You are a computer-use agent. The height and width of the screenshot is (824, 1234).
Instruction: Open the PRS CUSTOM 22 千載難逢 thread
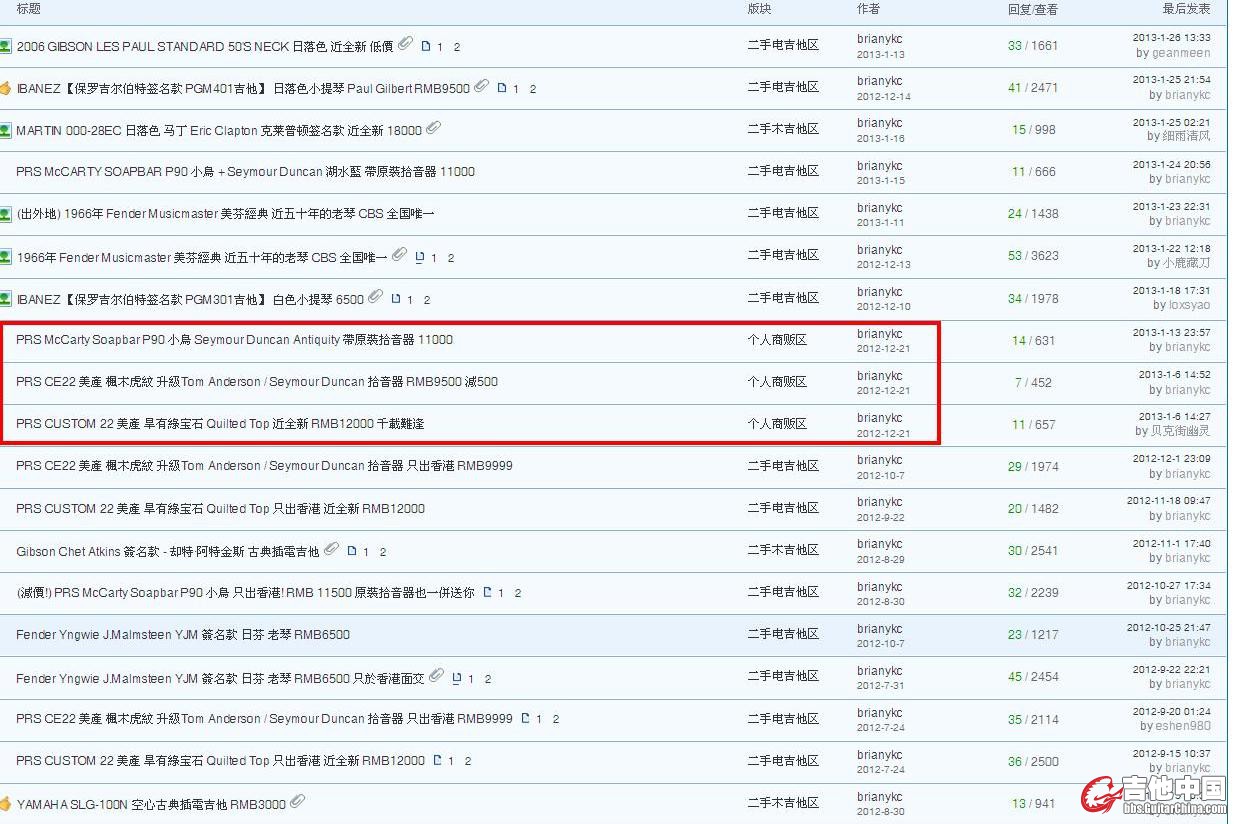coord(220,424)
